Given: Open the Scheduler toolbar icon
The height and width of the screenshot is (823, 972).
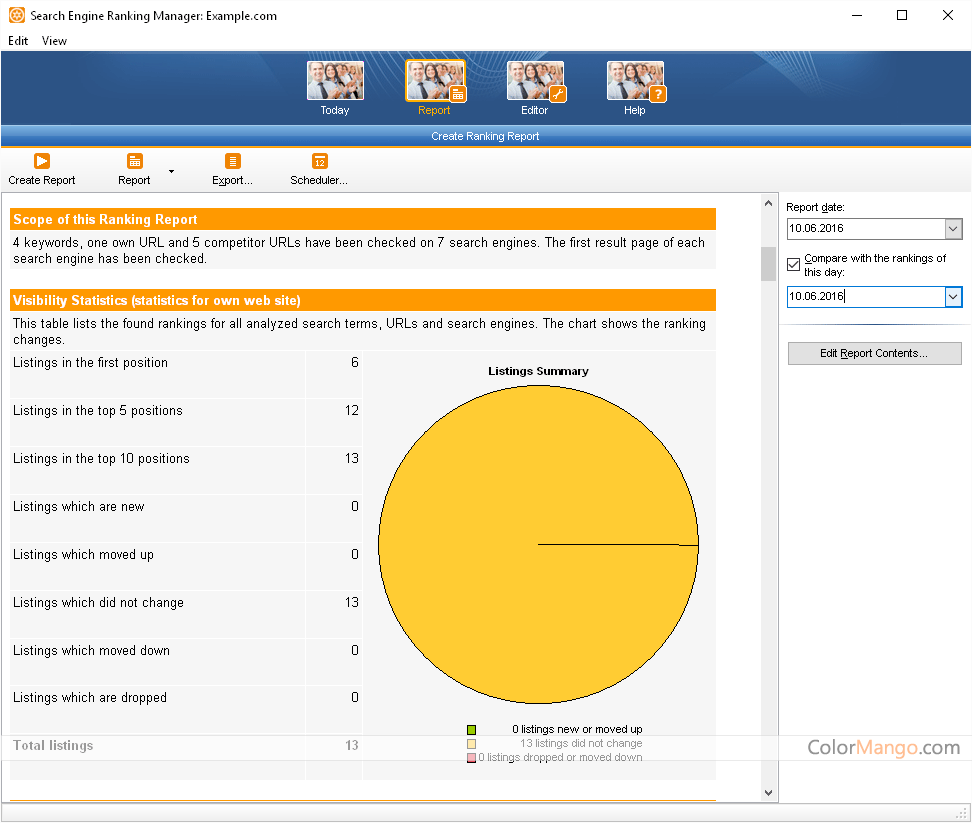Looking at the screenshot, I should [x=319, y=161].
